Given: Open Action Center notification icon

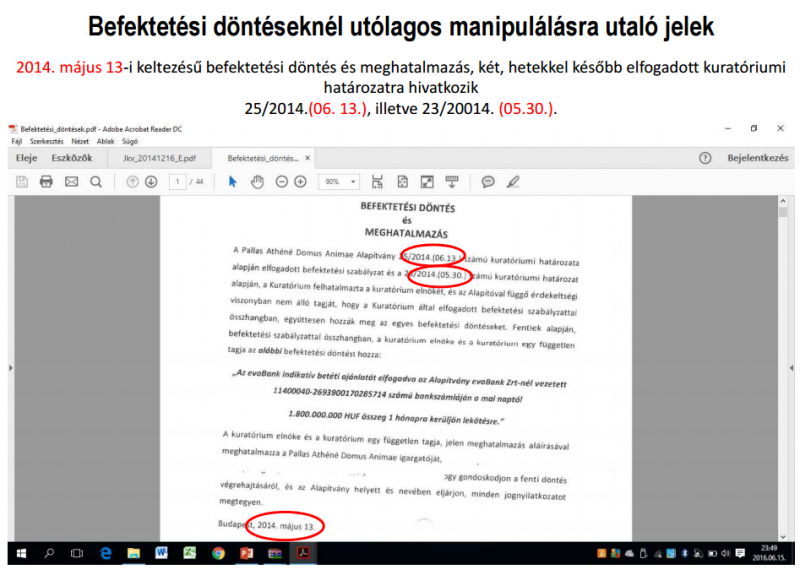Looking at the screenshot, I should tap(740, 553).
